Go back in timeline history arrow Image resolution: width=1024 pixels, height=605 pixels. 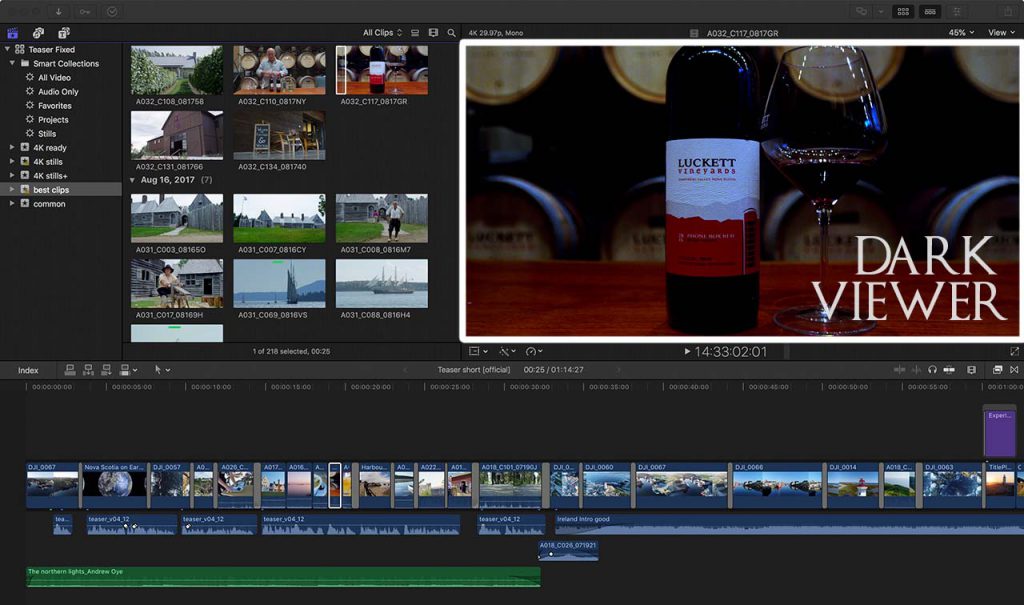click(404, 370)
